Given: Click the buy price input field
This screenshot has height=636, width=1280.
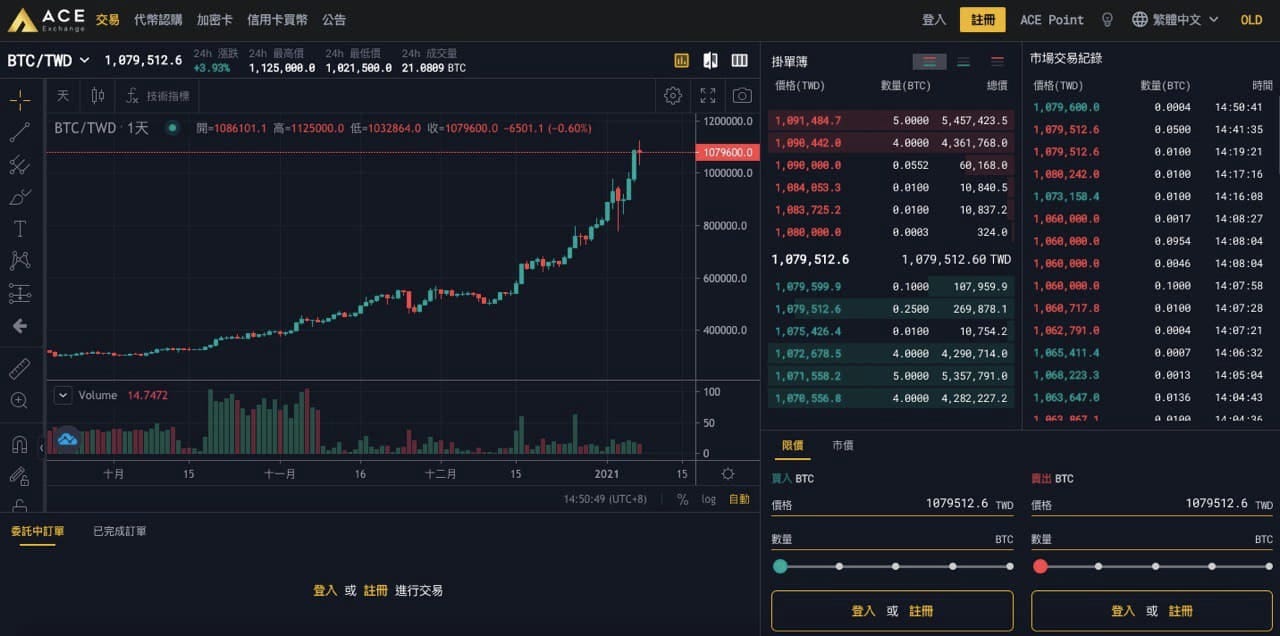Looking at the screenshot, I should tap(892, 505).
